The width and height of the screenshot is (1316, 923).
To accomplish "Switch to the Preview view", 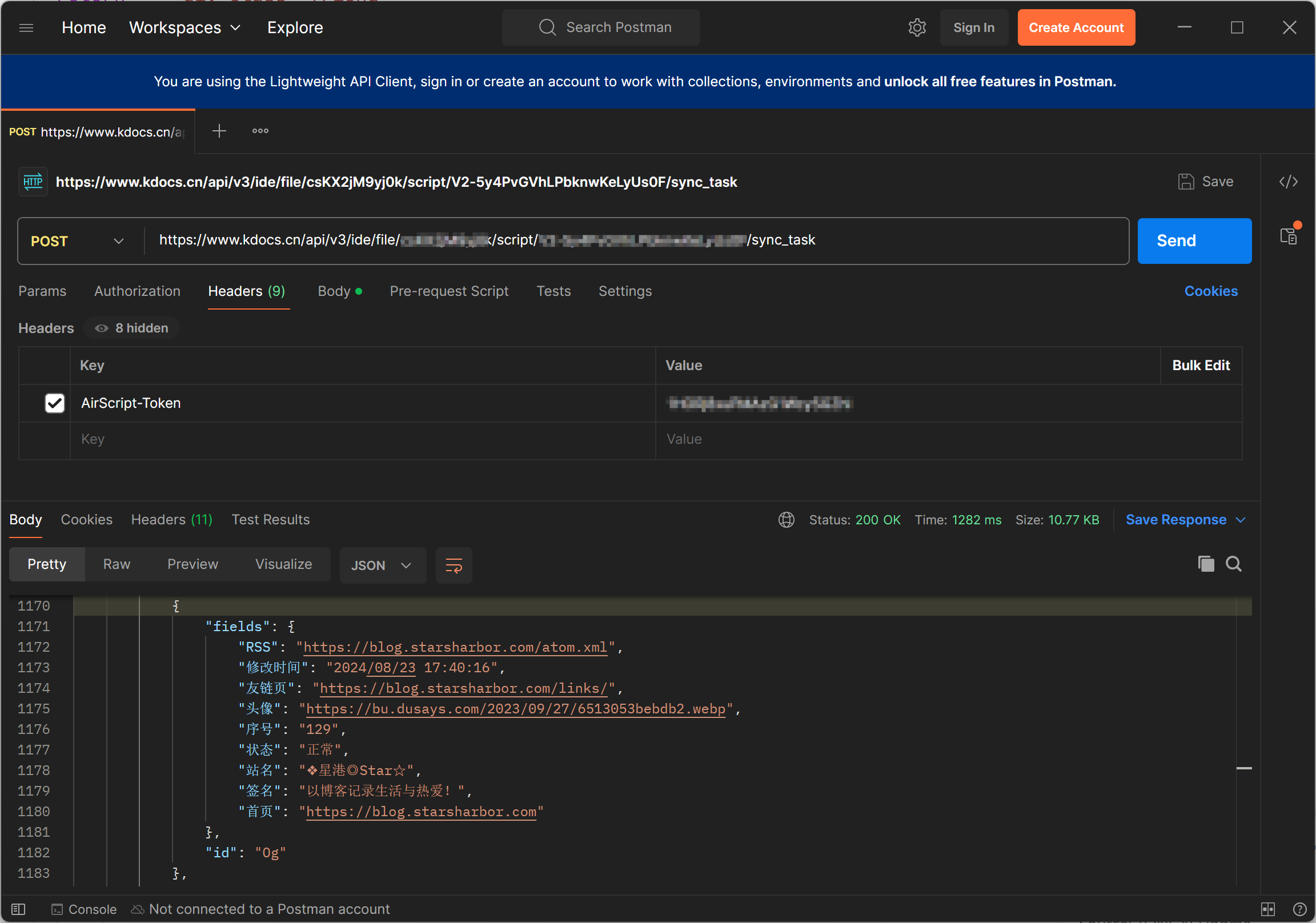I will click(192, 564).
